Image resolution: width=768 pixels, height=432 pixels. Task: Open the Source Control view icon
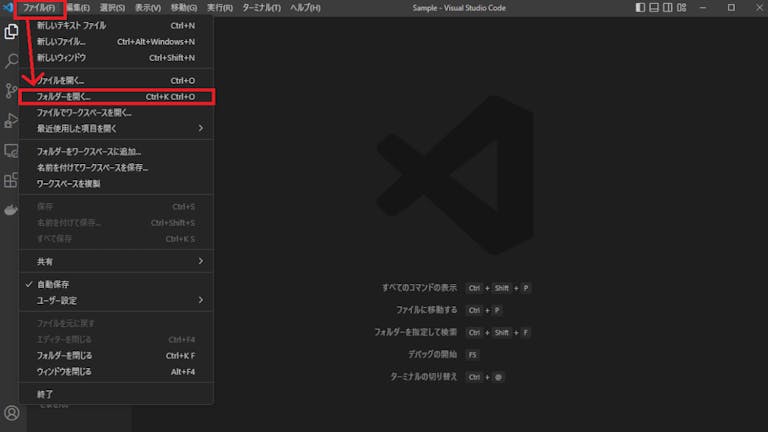coord(11,91)
